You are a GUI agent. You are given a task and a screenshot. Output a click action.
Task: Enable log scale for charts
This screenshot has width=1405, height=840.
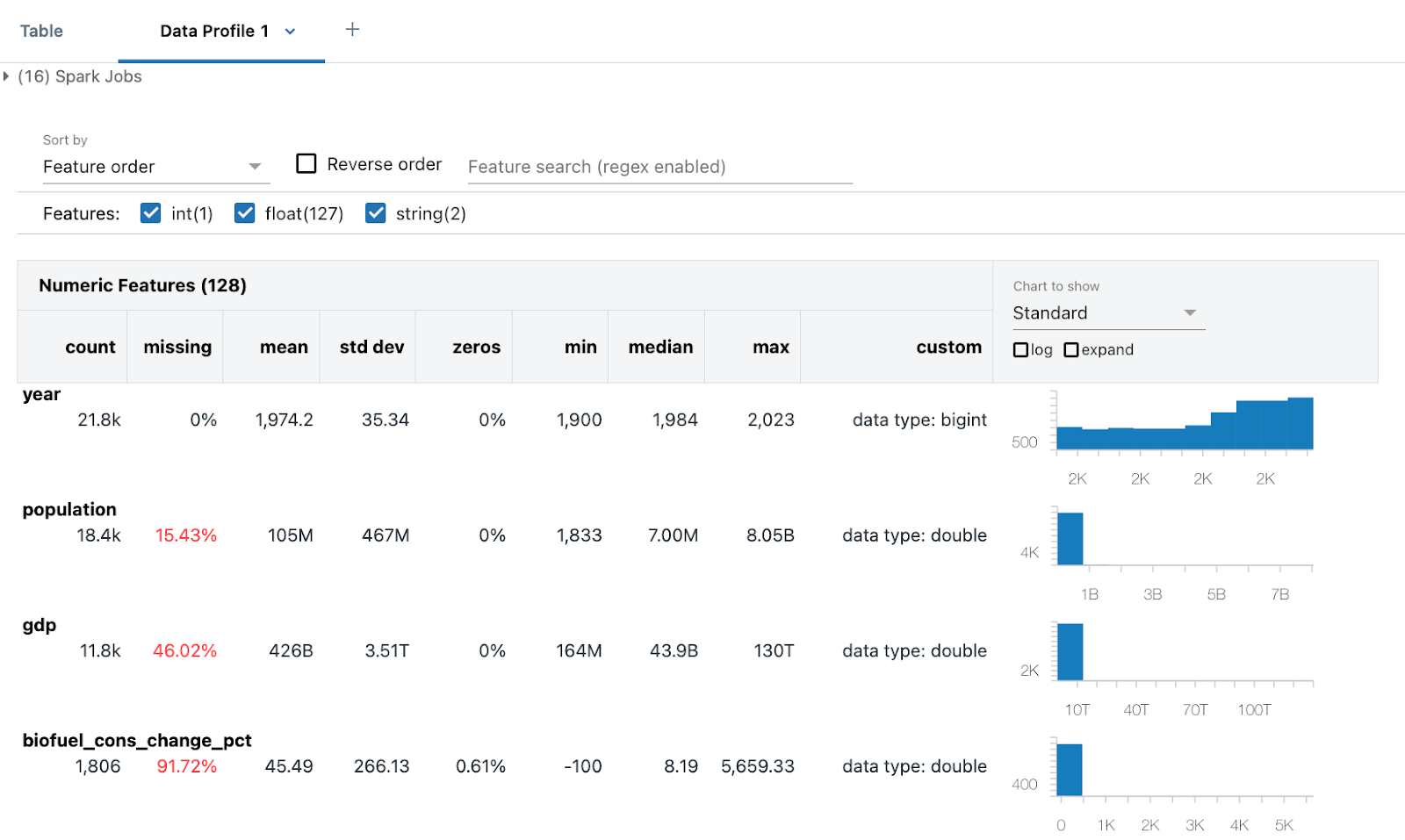point(1020,348)
